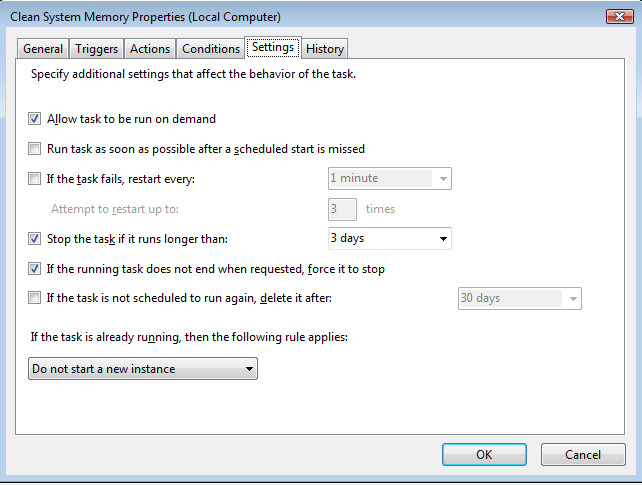Screen dimensions: 642x485
Task: Switch to the General tab
Action: (x=43, y=49)
